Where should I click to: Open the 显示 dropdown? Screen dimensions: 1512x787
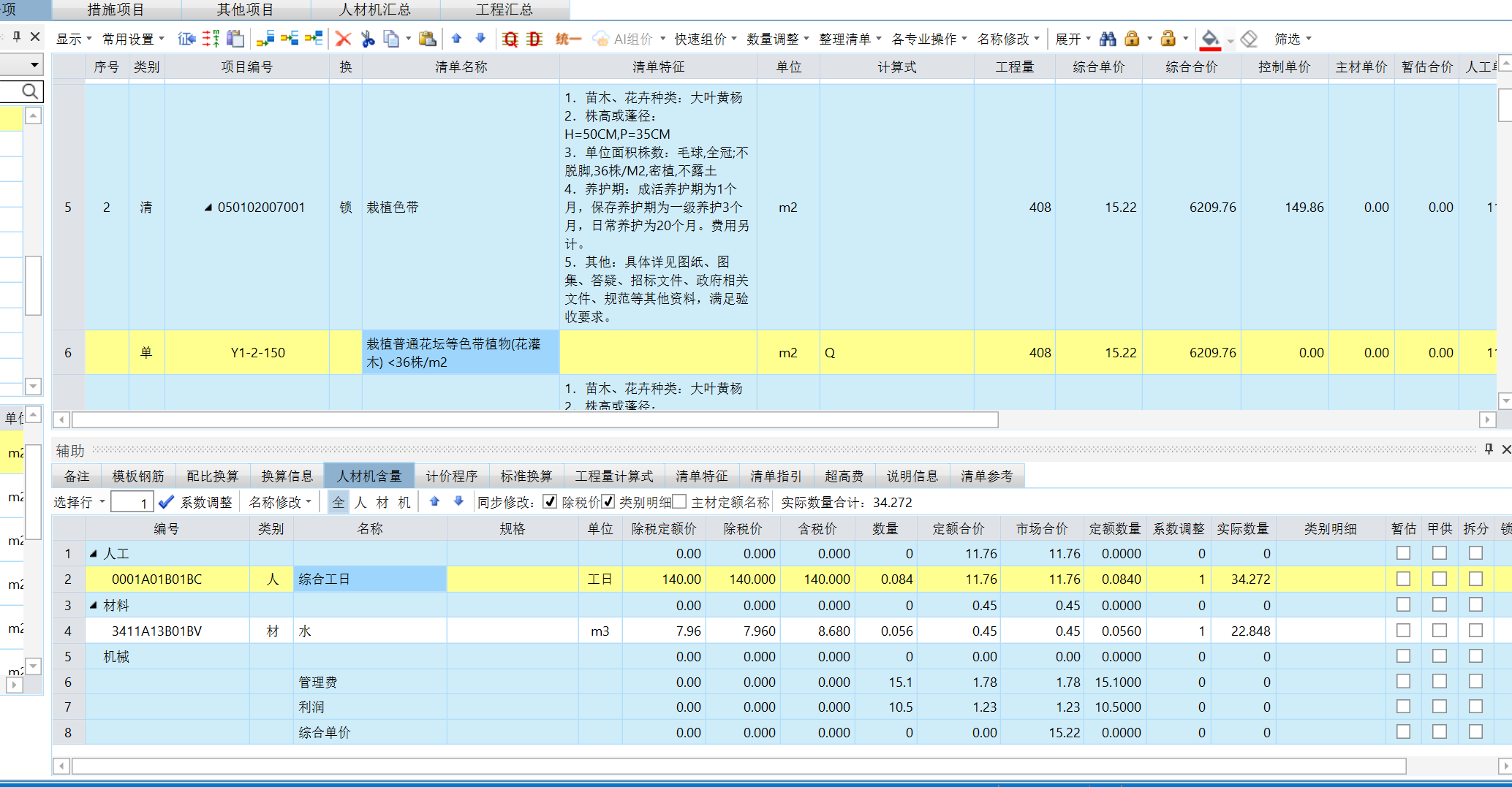74,39
